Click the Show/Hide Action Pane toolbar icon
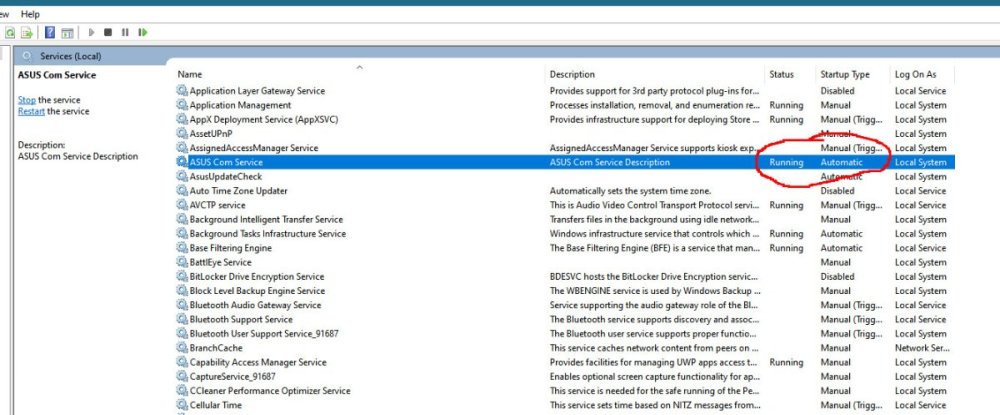The image size is (1000, 415). tap(67, 32)
